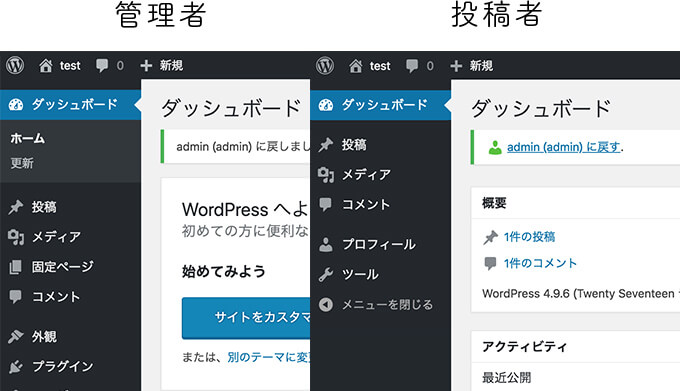Click 新規 label in the contributor bar

pyautogui.click(x=481, y=66)
